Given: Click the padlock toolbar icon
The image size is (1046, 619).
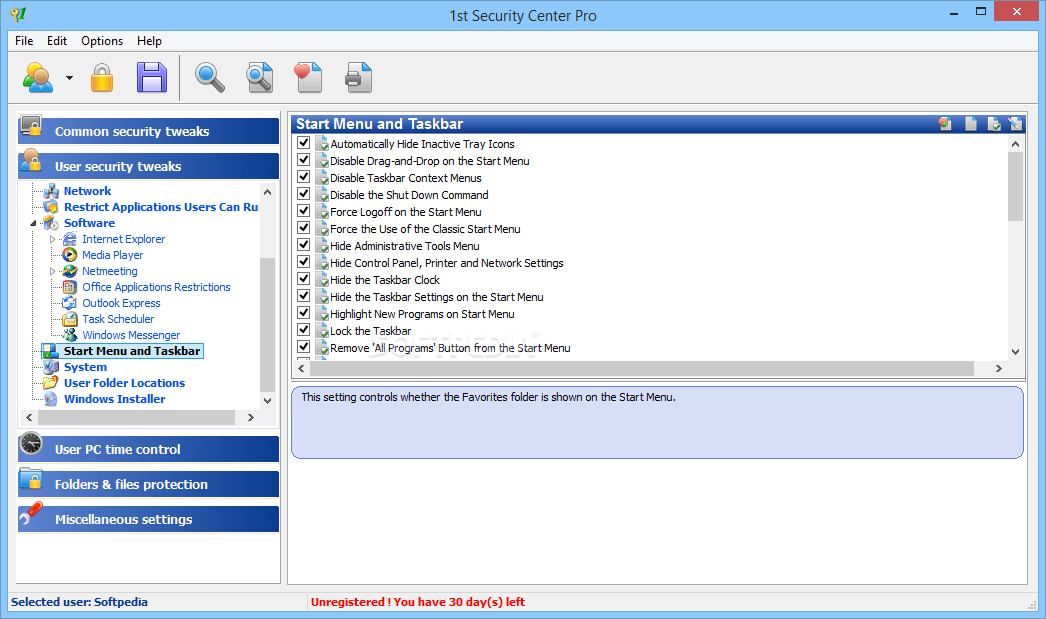Looking at the screenshot, I should click(102, 77).
